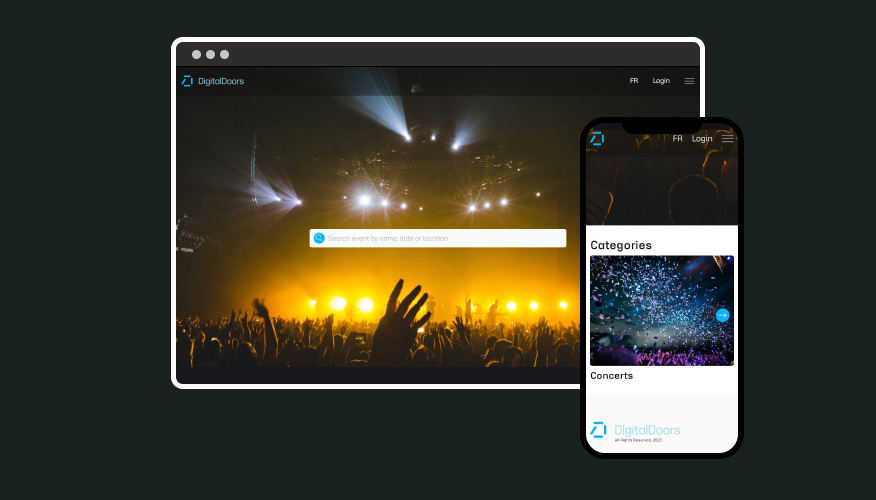Click the DigitalDoors logo icon in desktop header
Image resolution: width=876 pixels, height=500 pixels.
pyautogui.click(x=187, y=81)
